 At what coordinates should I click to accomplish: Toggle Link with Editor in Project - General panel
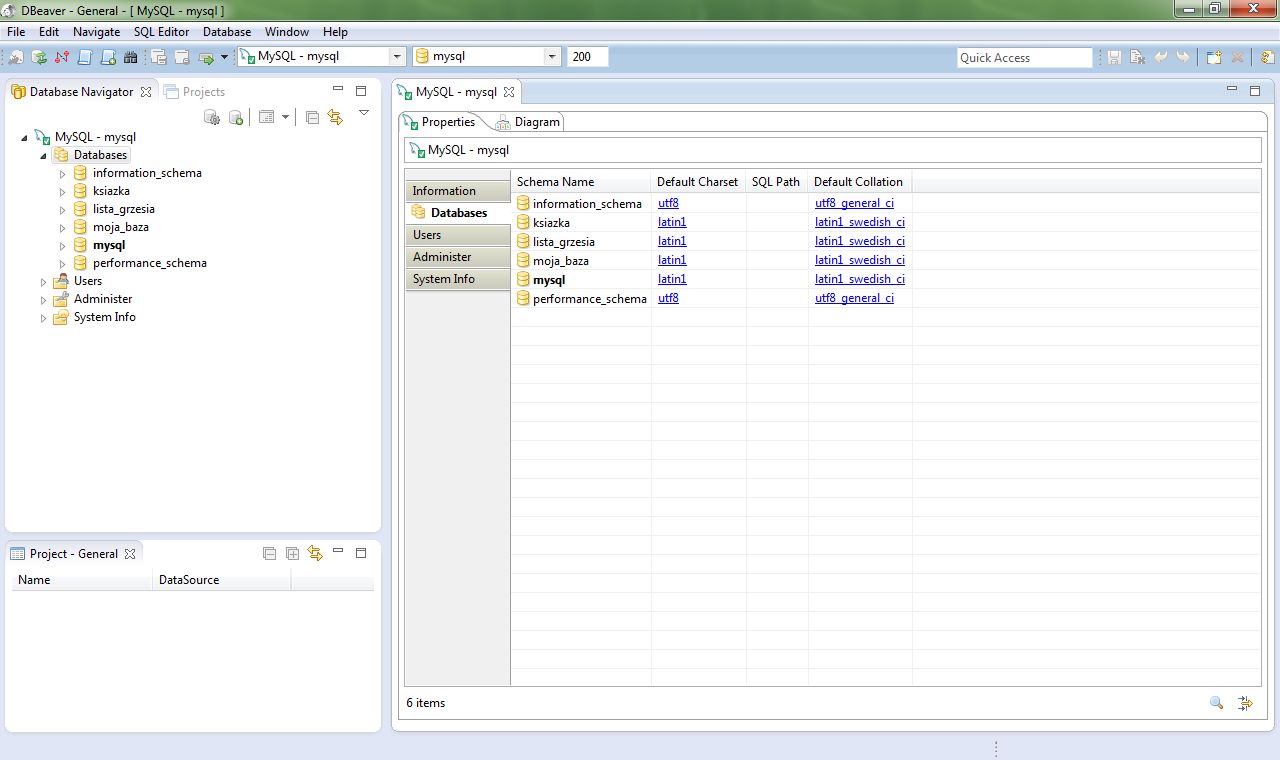coord(315,553)
